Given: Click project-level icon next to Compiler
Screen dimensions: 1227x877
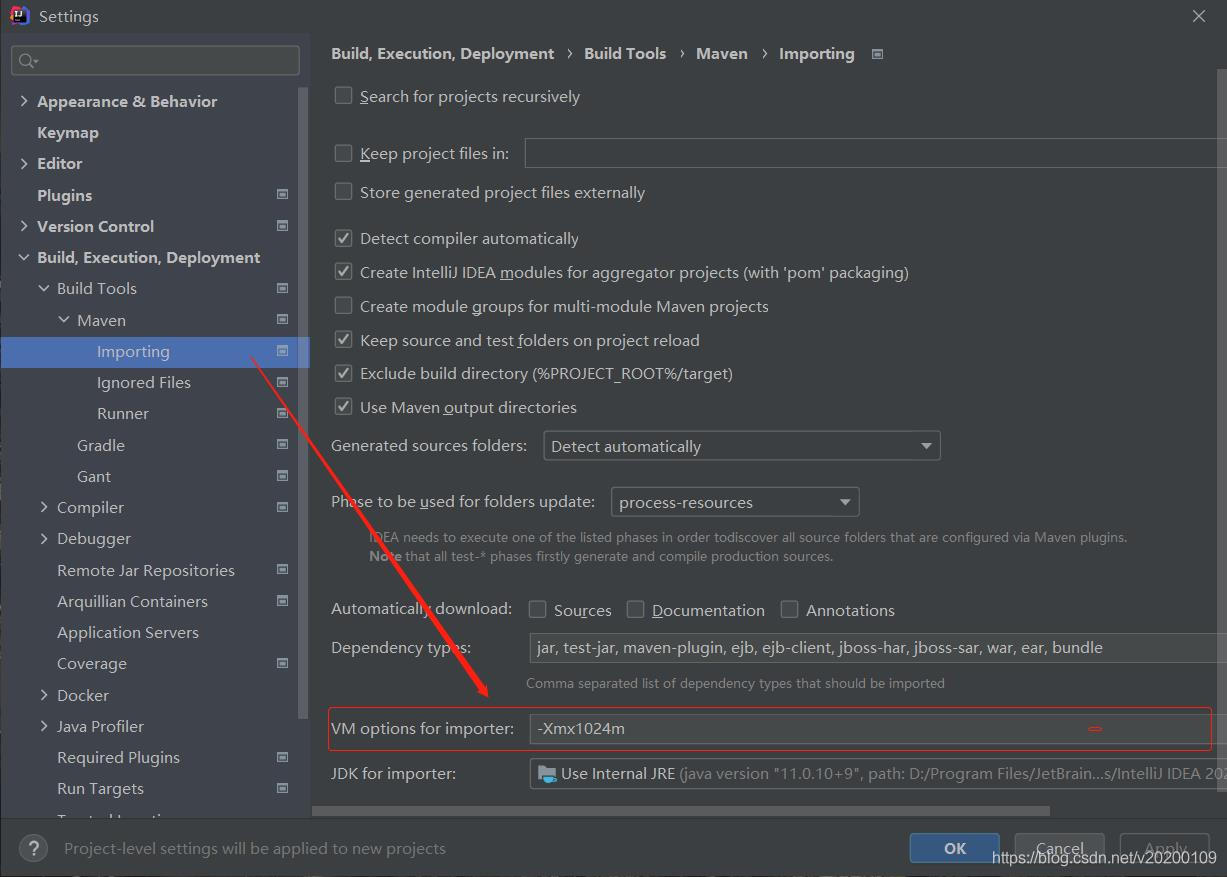Looking at the screenshot, I should pyautogui.click(x=282, y=507).
